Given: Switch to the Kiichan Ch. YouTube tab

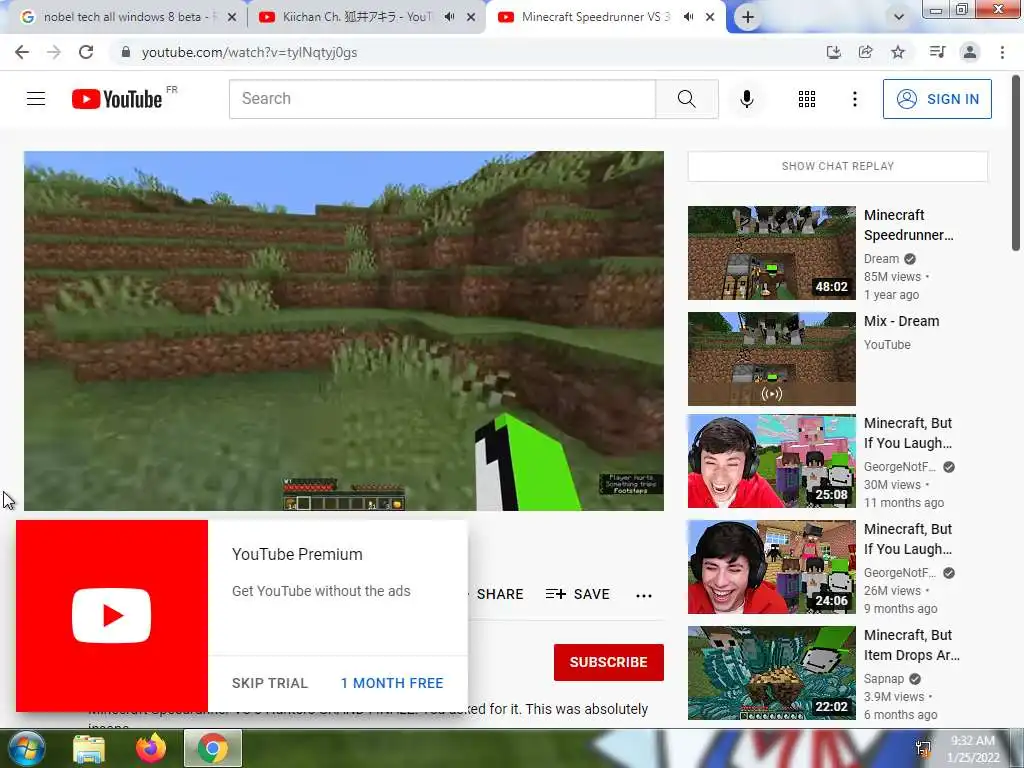Looking at the screenshot, I should point(356,17).
